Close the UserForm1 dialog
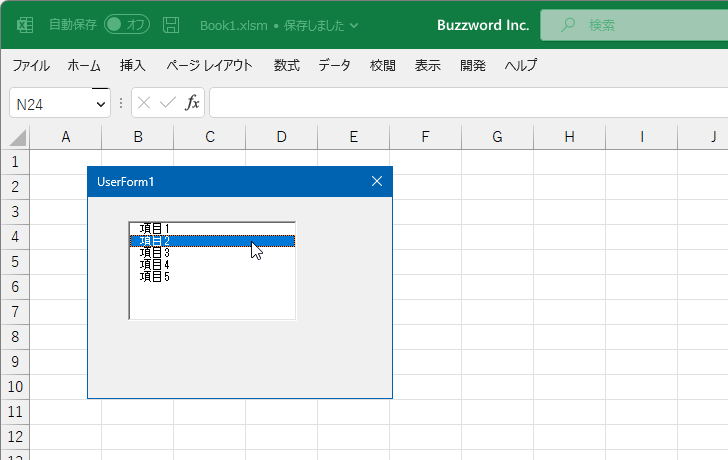 (377, 181)
